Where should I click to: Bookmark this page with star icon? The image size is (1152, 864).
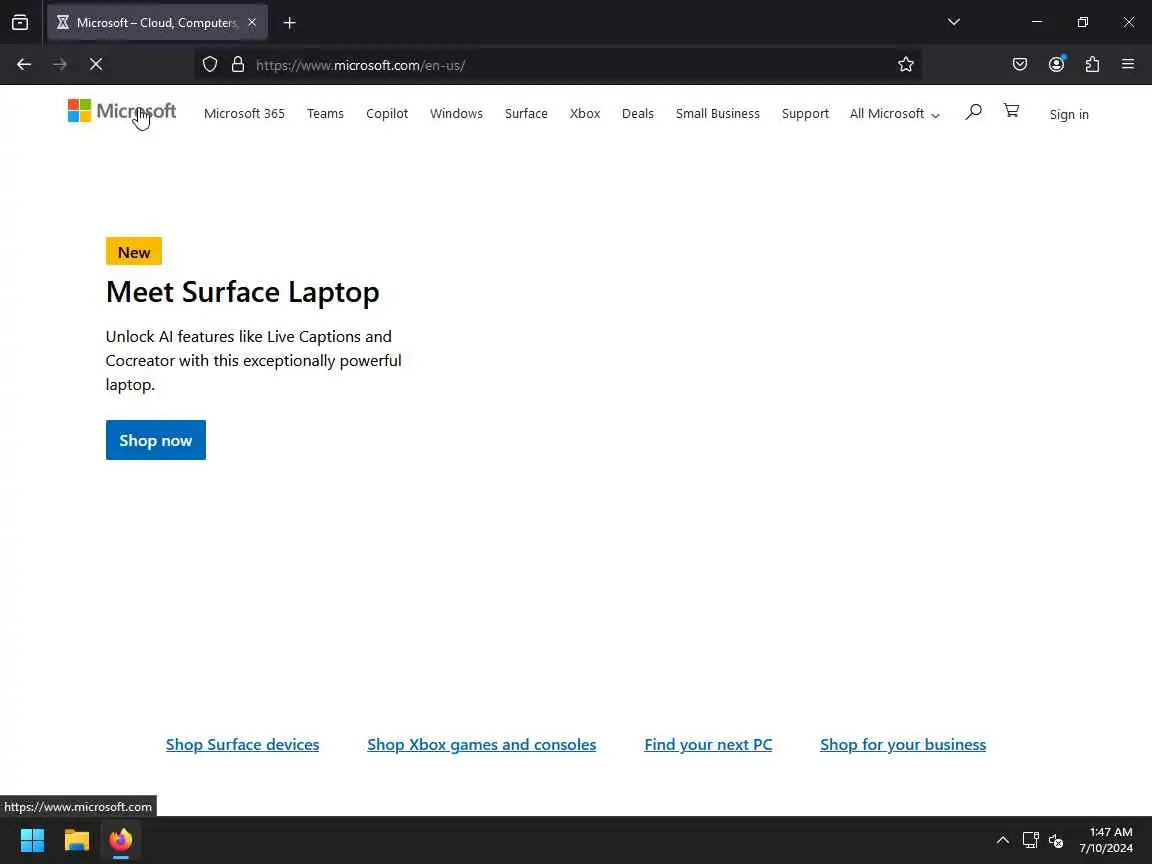pyautogui.click(x=906, y=65)
